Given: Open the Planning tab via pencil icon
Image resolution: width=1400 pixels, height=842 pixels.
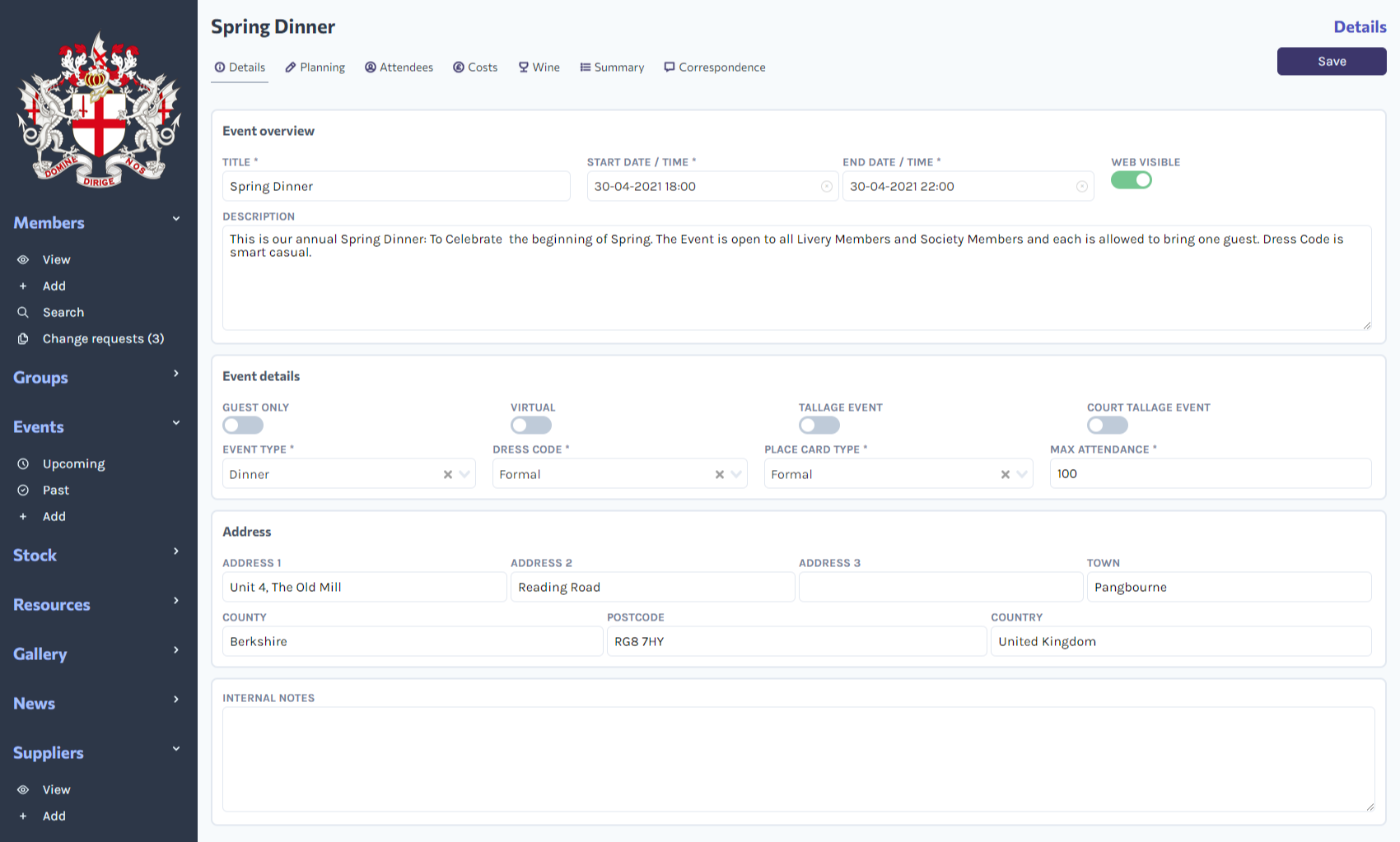Looking at the screenshot, I should [291, 67].
